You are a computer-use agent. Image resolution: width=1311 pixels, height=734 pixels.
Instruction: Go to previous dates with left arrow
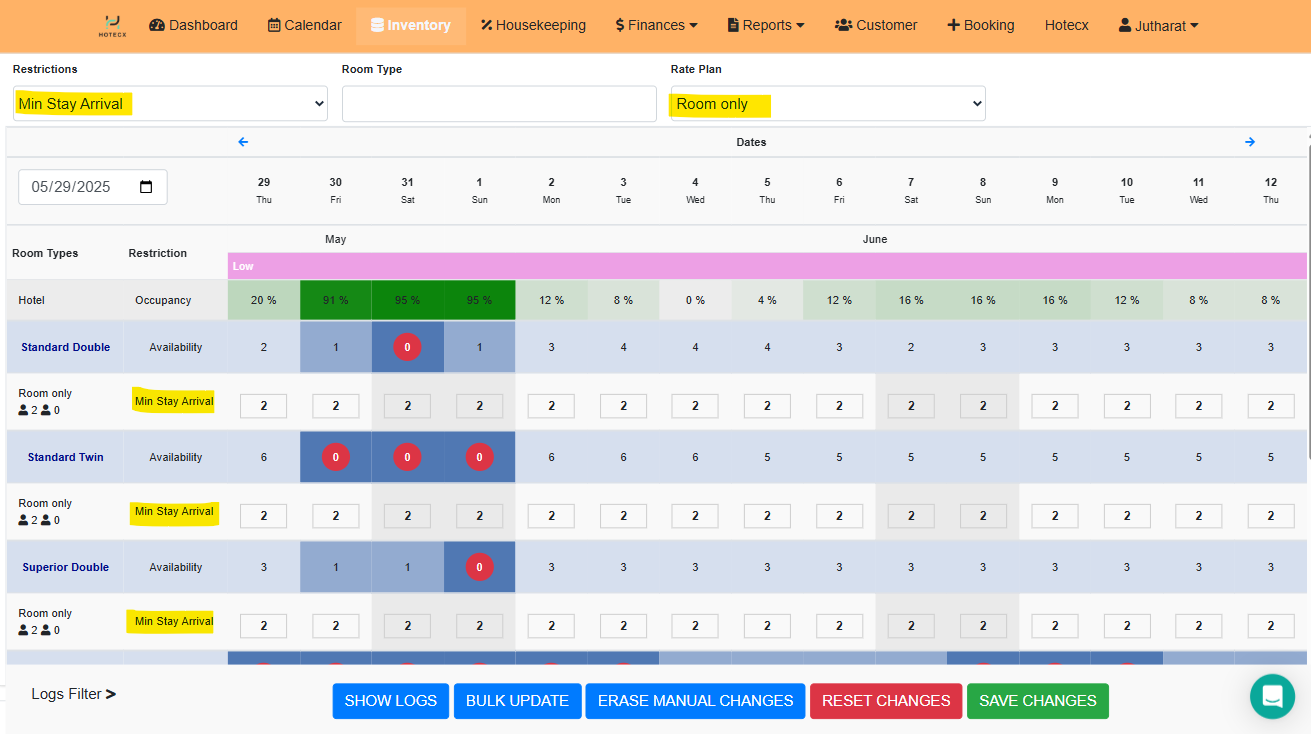click(x=243, y=142)
